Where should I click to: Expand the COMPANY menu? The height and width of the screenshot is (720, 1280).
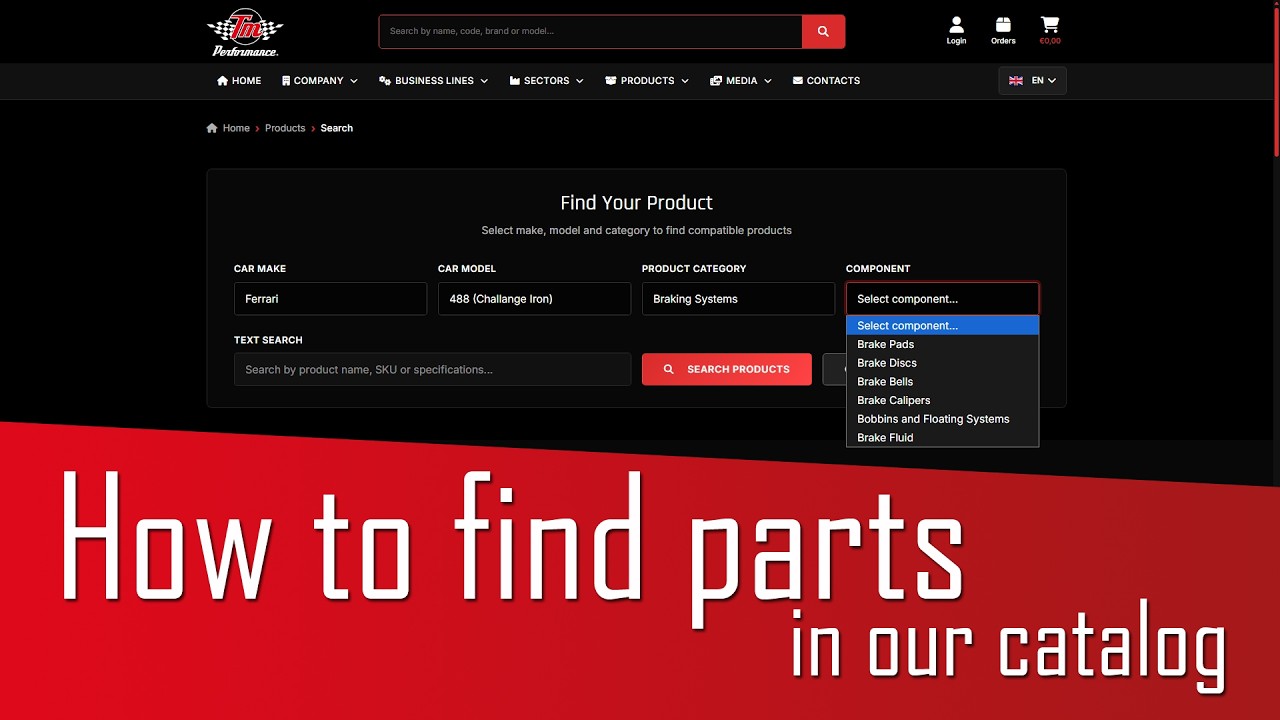320,81
